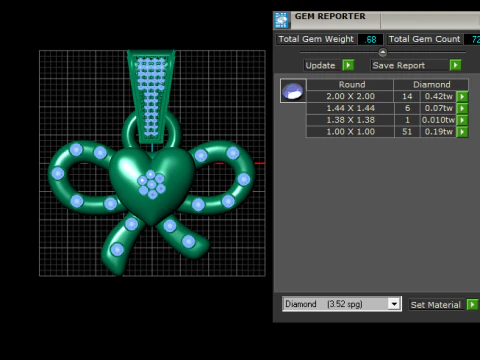
Task: Click the gem cluster on the heart
Action: 152,184
